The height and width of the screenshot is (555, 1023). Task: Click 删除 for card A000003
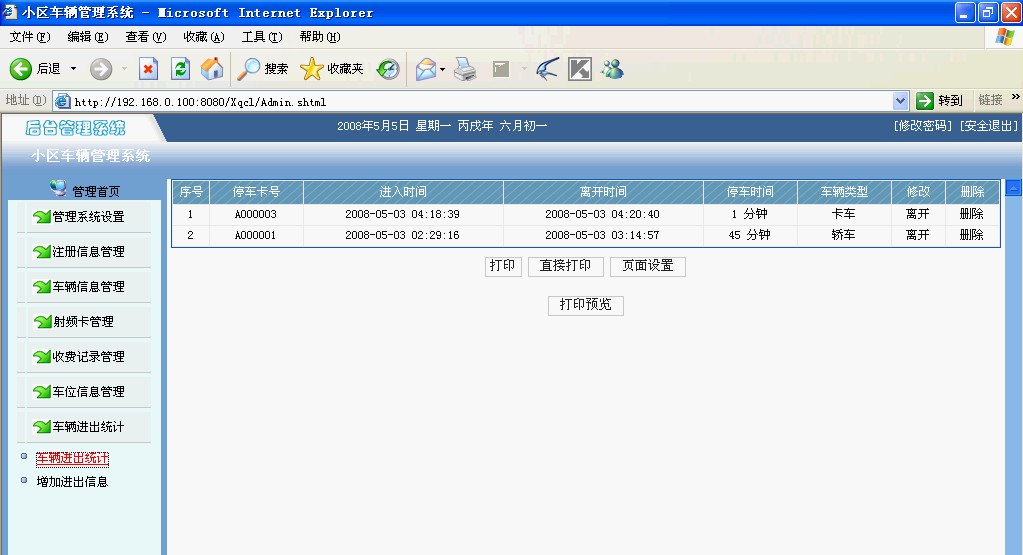(971, 214)
